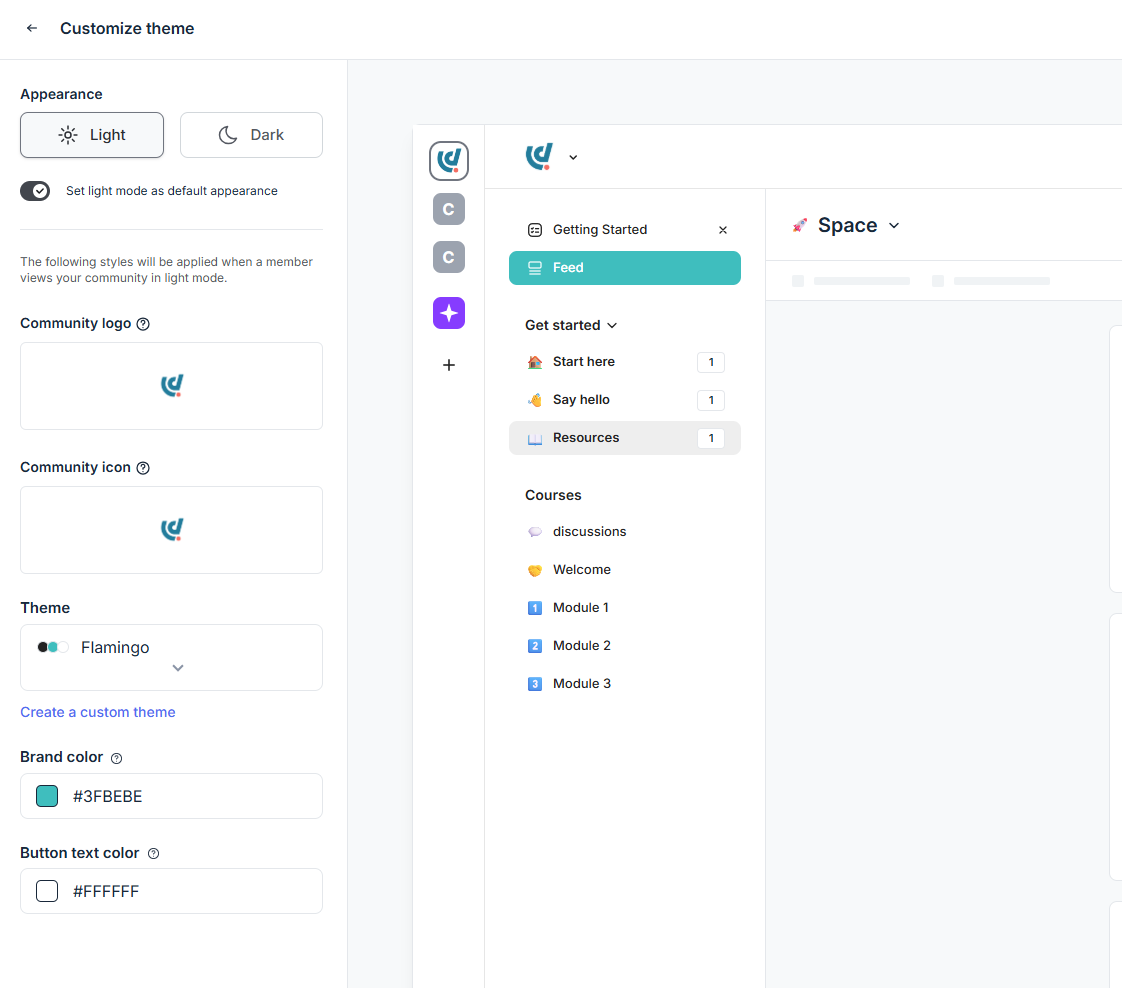This screenshot has height=988, width=1122.
Task: Select Light appearance mode
Action: (92, 134)
